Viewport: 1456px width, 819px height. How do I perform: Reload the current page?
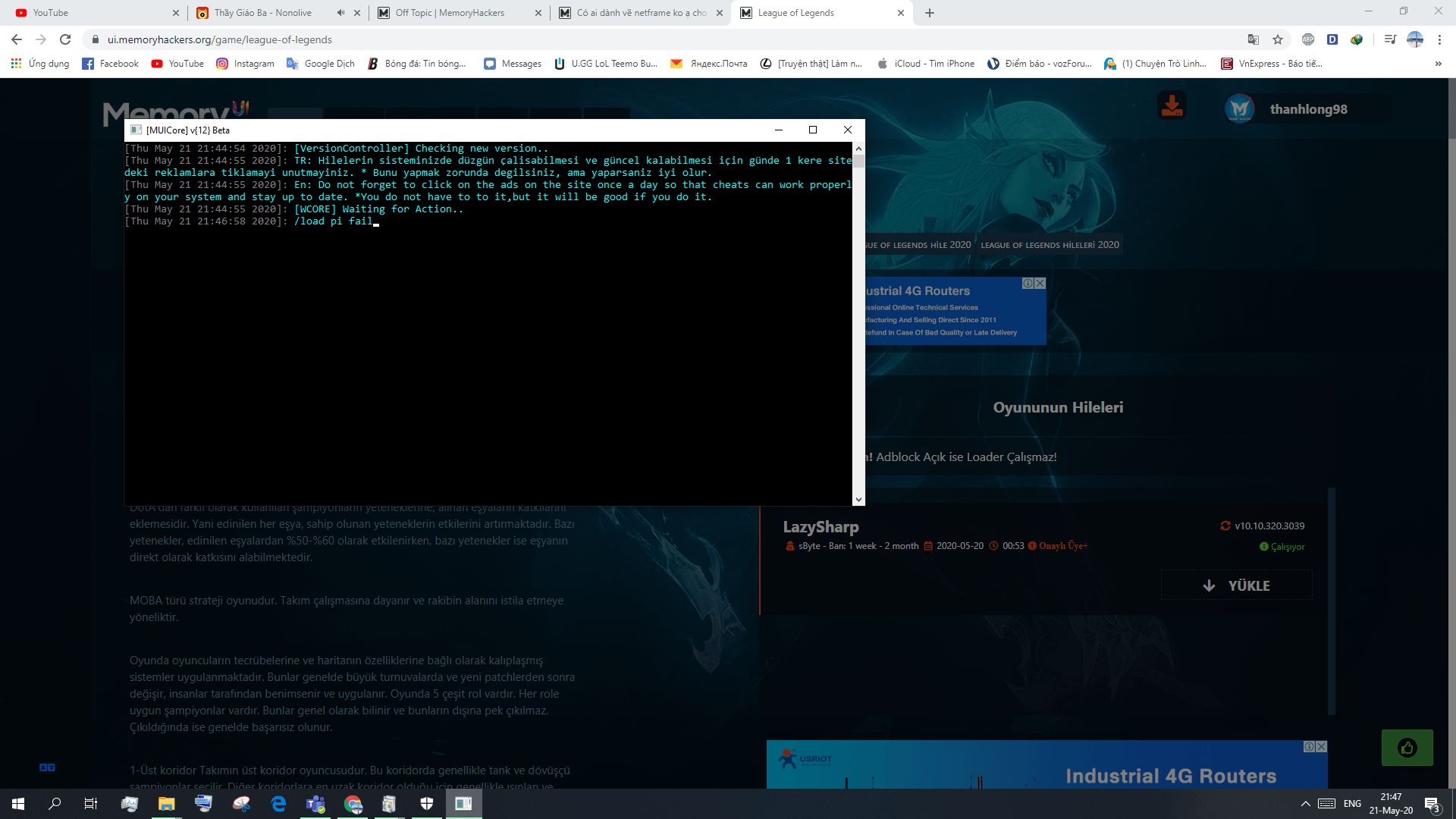point(65,39)
